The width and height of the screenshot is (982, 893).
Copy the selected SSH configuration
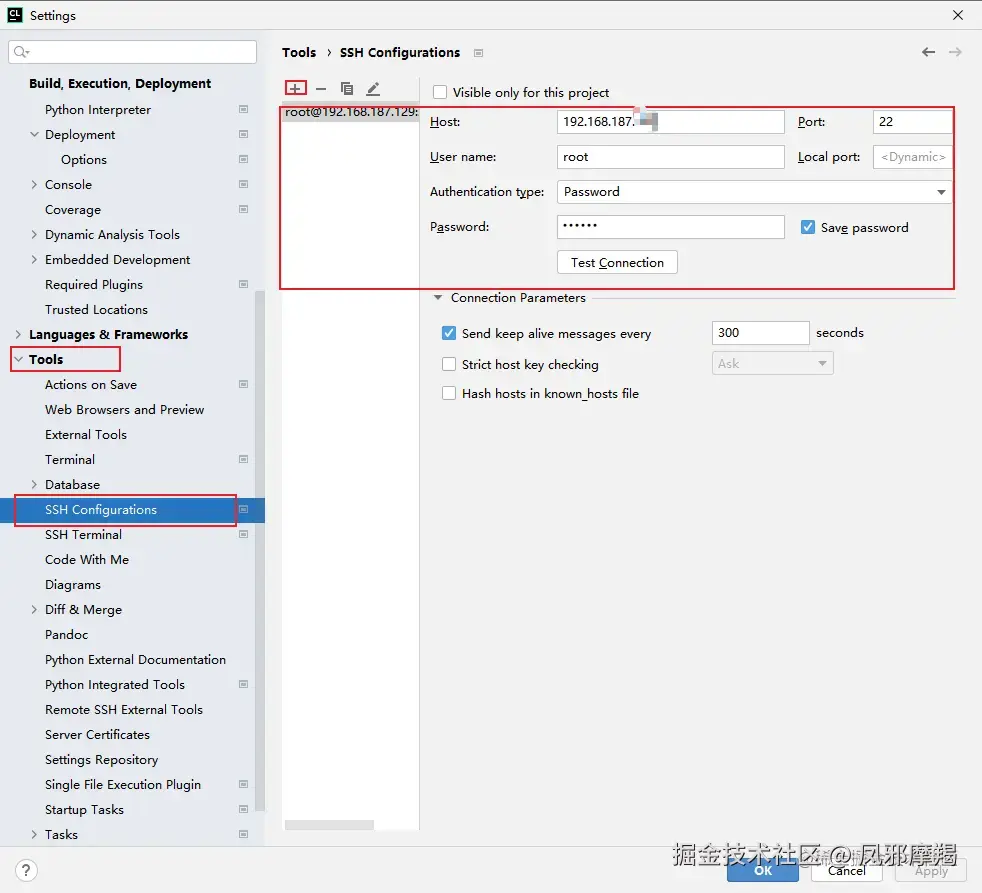pos(346,88)
